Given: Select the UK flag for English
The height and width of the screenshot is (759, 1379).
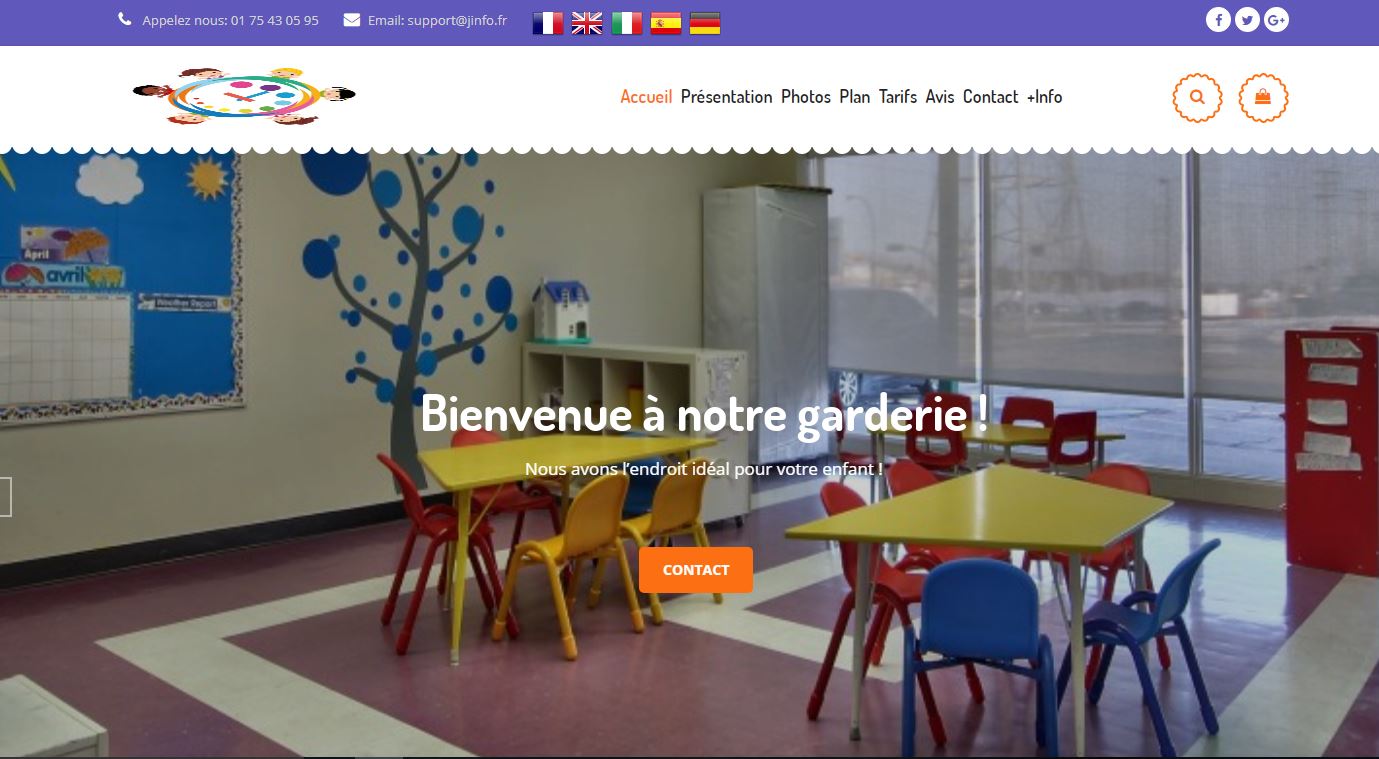Looking at the screenshot, I should click(x=587, y=23).
